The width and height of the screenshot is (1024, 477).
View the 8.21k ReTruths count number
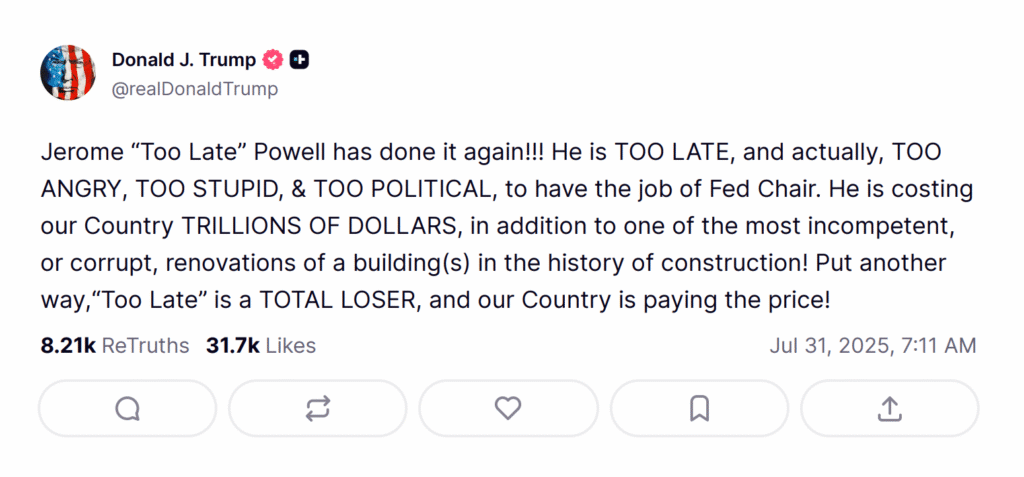(68, 346)
